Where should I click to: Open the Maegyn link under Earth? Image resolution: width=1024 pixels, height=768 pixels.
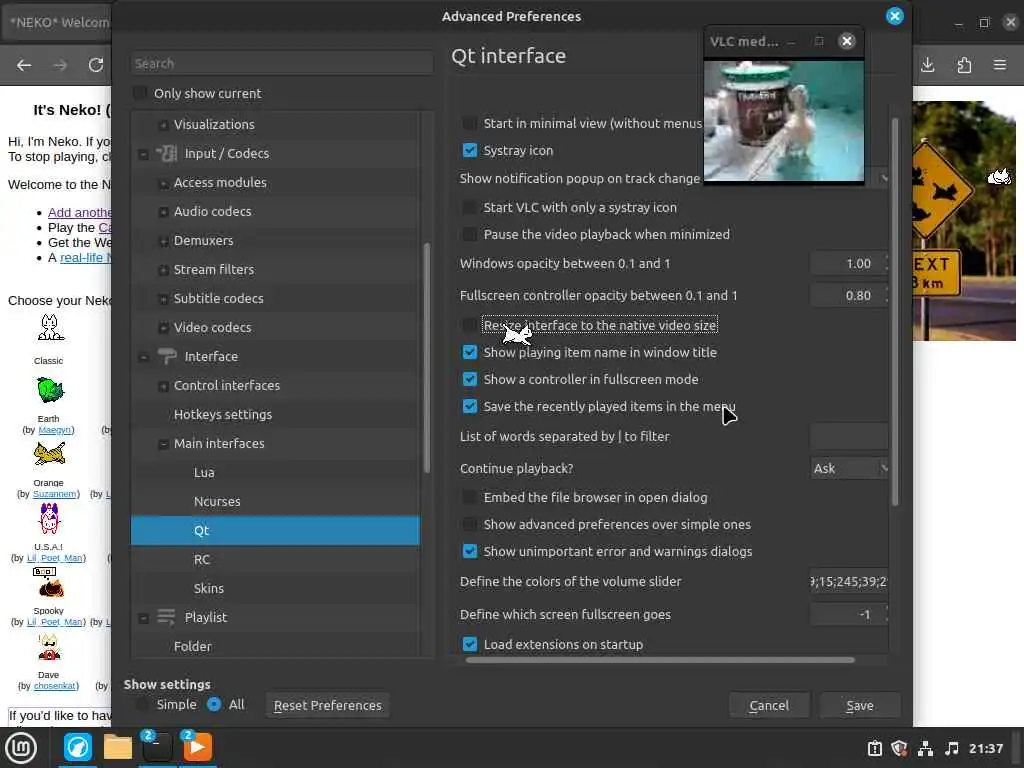pyautogui.click(x=54, y=430)
